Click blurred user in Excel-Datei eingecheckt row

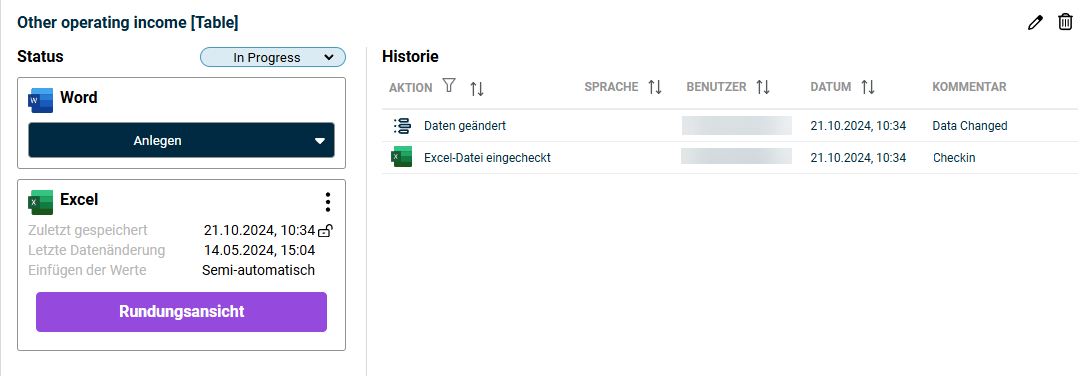pyautogui.click(x=736, y=156)
